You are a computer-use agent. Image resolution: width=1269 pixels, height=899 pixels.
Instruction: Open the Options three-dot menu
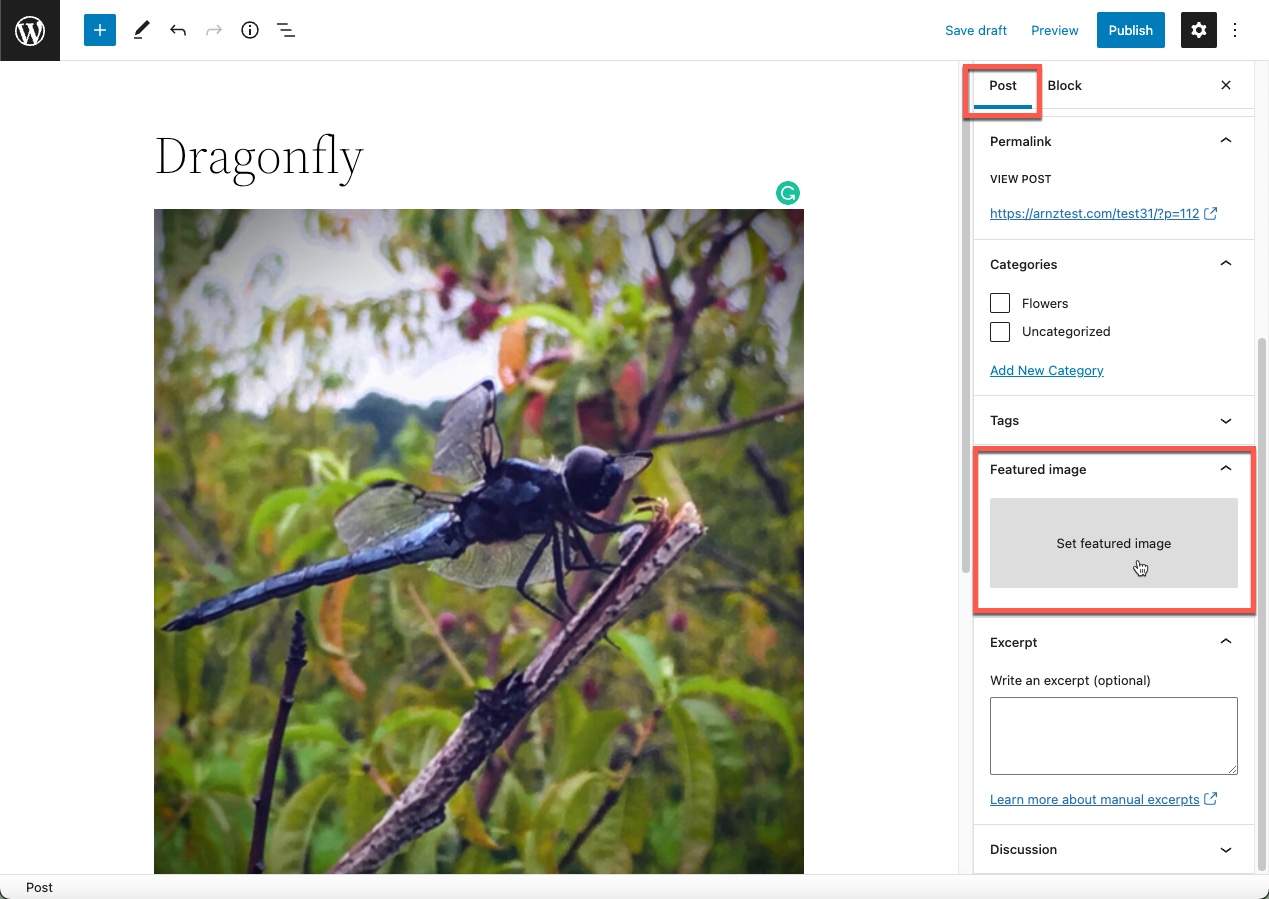click(1235, 30)
